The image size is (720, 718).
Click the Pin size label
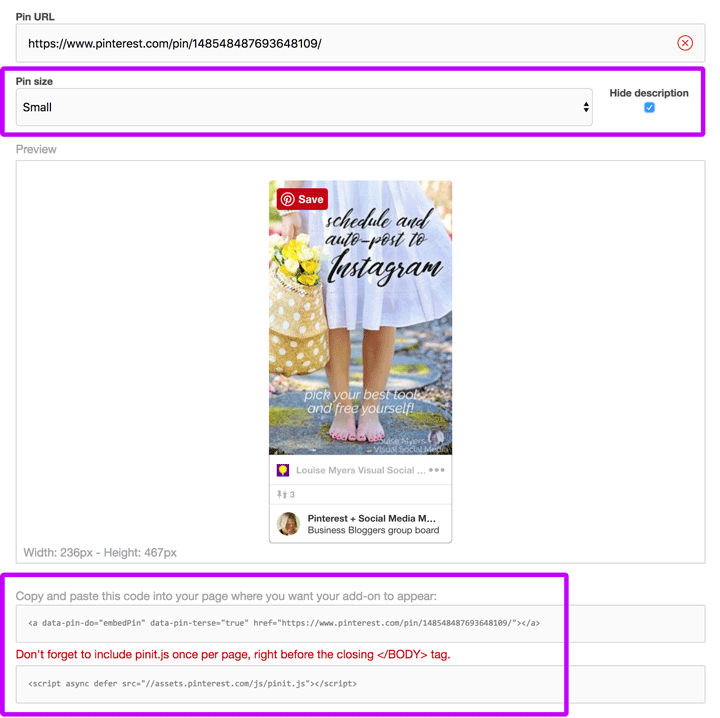point(34,81)
